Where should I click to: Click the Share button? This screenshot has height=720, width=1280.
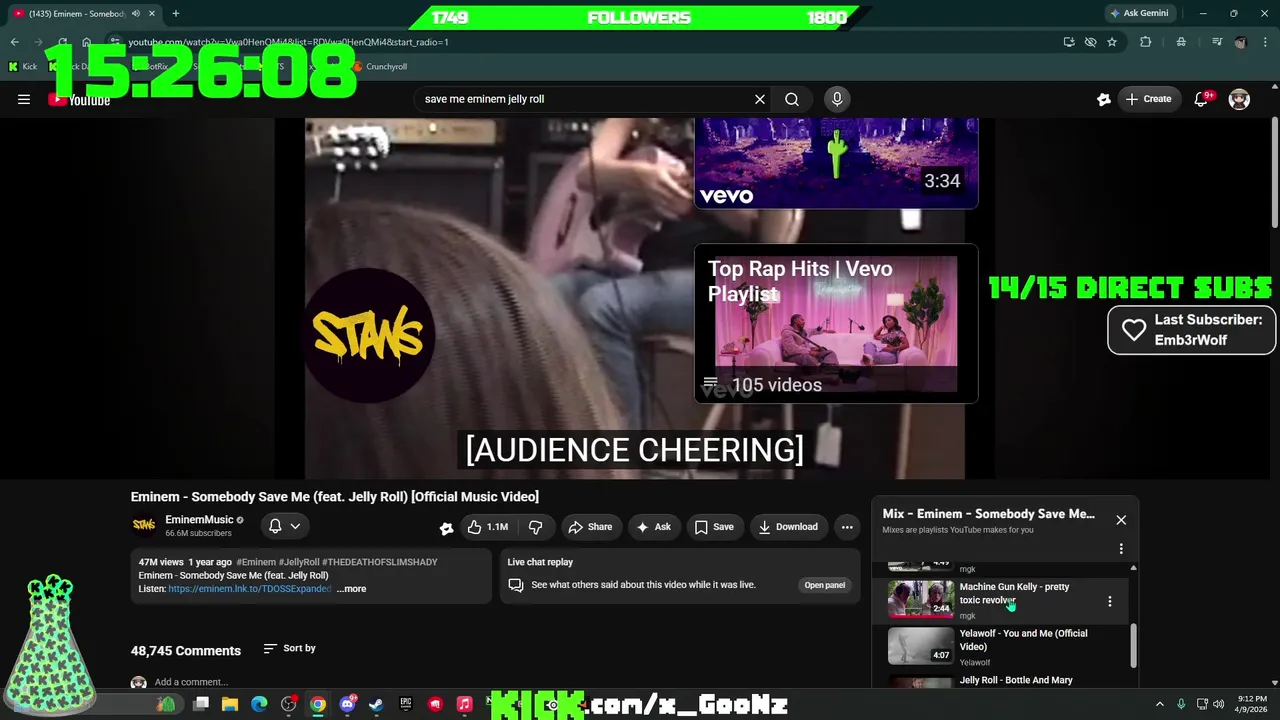coord(590,527)
